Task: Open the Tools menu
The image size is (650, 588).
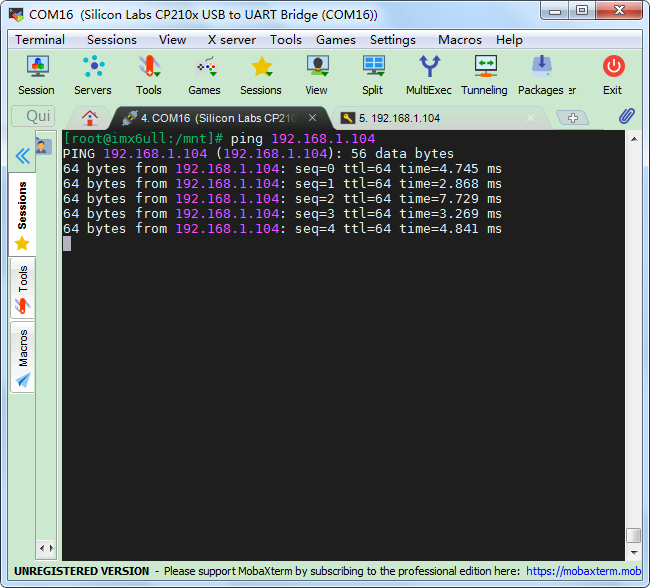Action: (x=286, y=40)
